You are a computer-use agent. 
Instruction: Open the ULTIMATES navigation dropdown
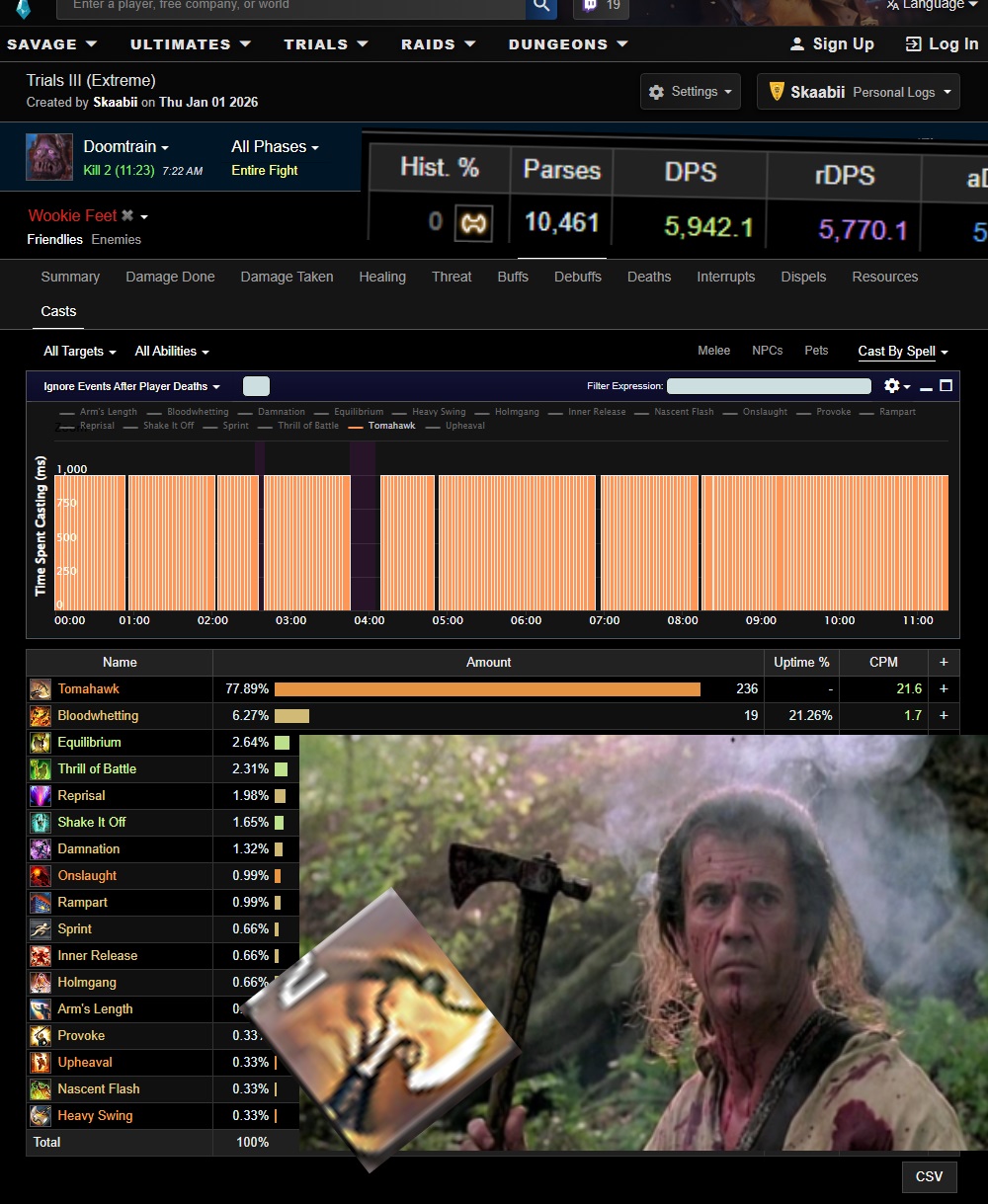191,44
